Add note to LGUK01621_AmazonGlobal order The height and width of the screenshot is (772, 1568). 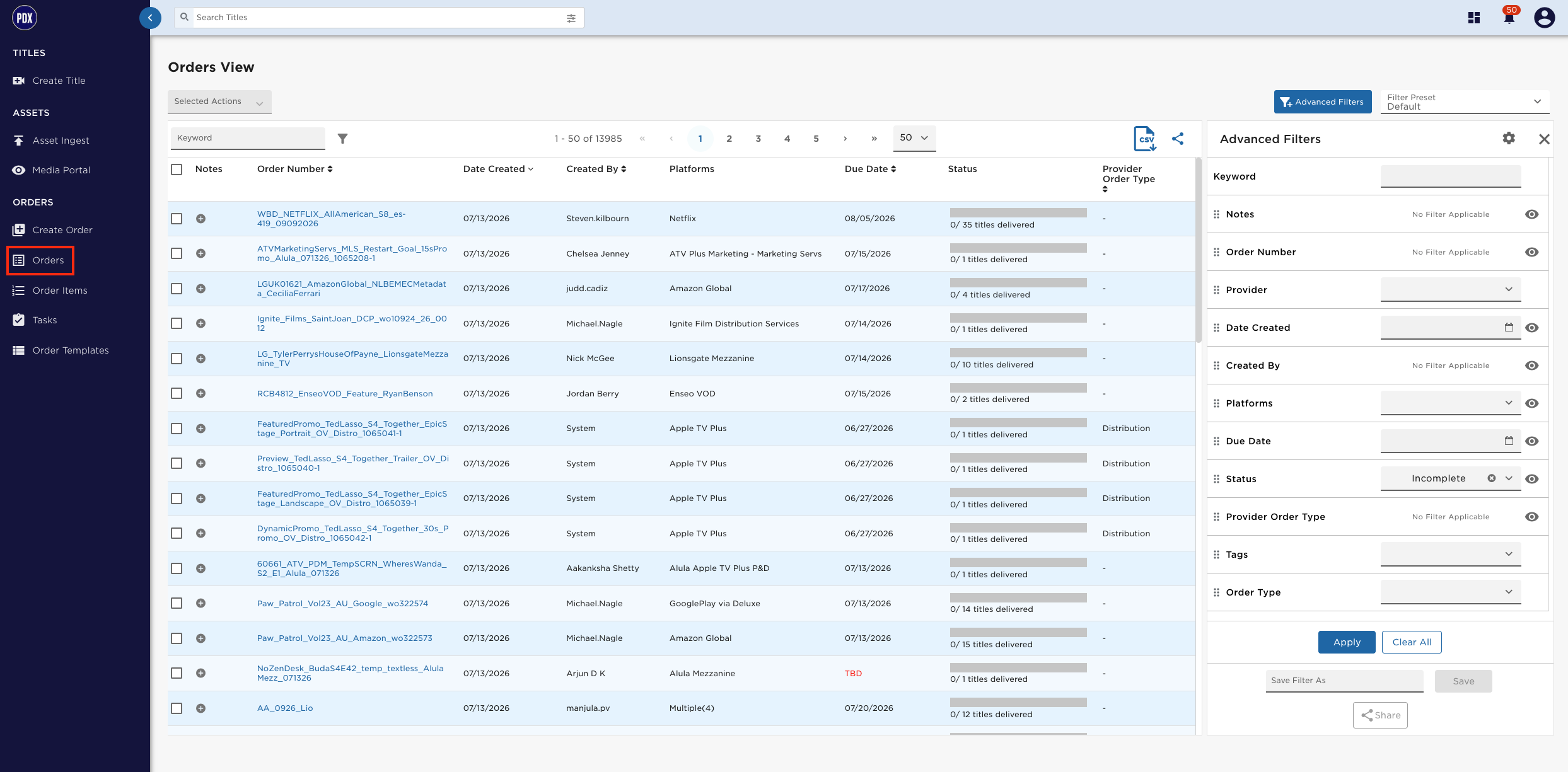click(x=200, y=289)
